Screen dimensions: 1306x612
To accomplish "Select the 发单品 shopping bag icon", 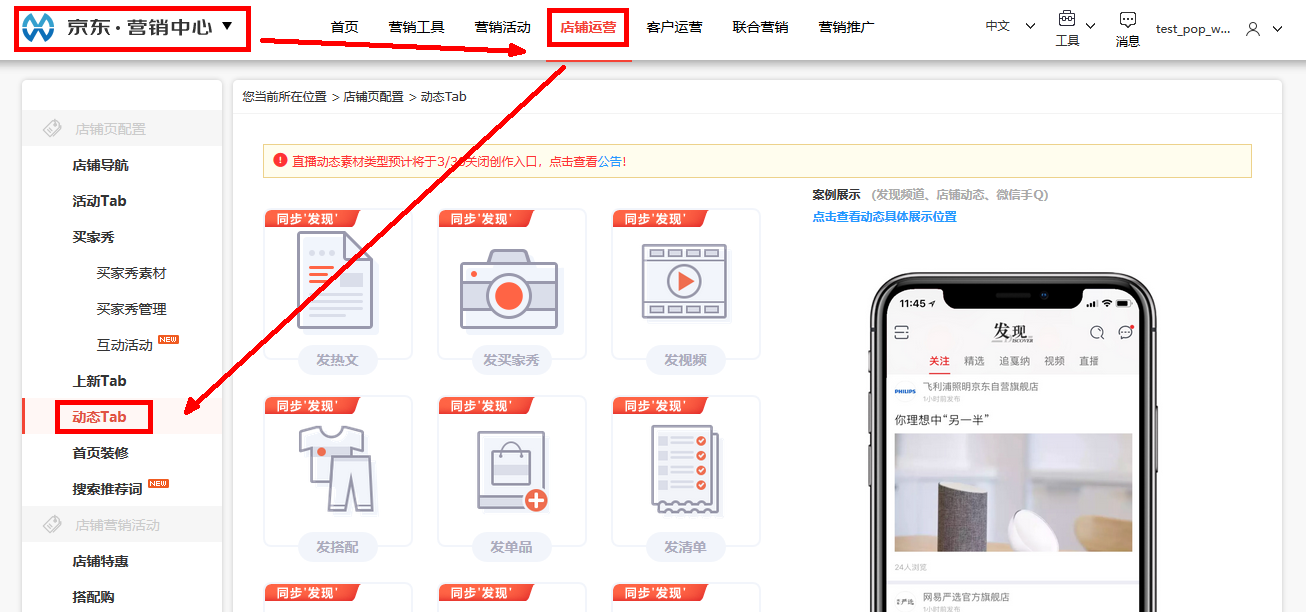I will click(511, 468).
